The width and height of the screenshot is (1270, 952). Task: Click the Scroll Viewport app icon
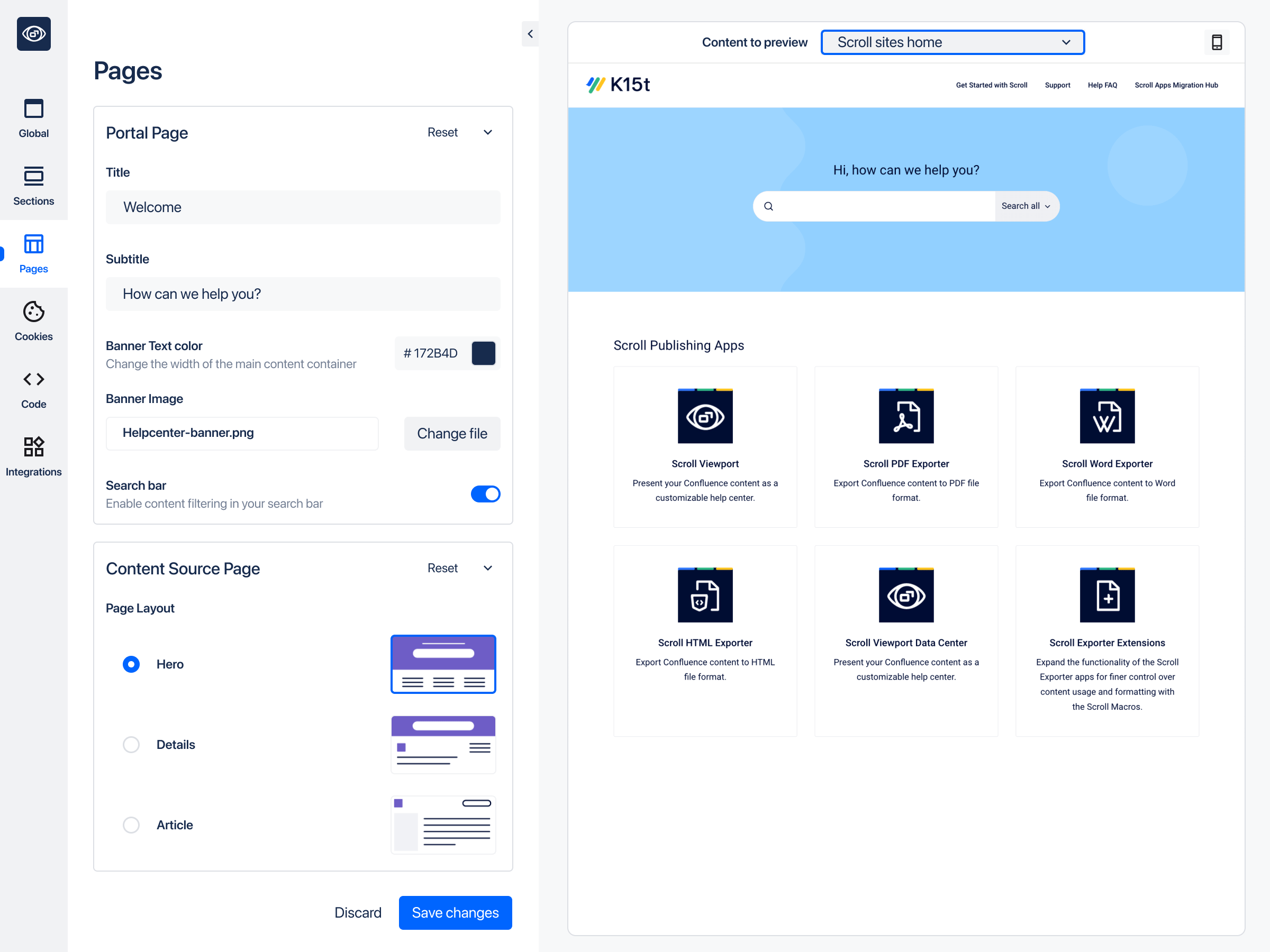click(x=705, y=416)
